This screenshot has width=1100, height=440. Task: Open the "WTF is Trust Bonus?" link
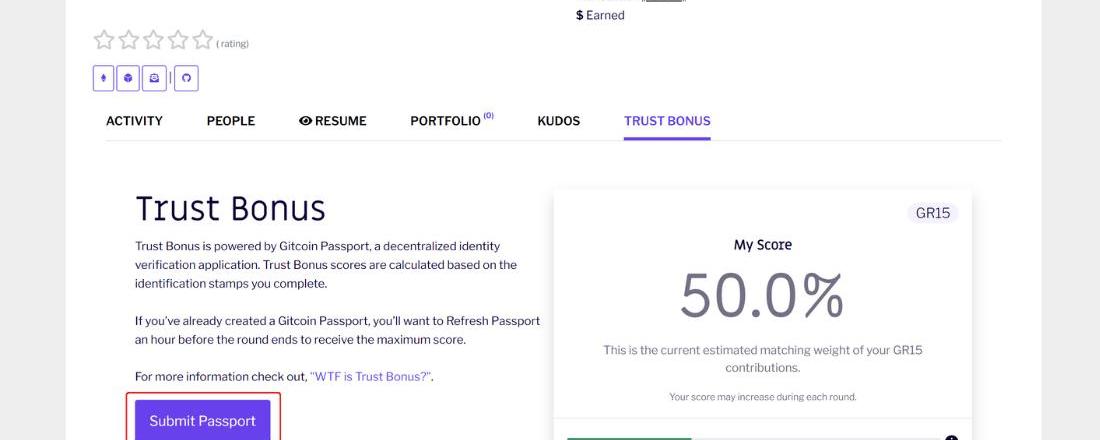click(370, 377)
